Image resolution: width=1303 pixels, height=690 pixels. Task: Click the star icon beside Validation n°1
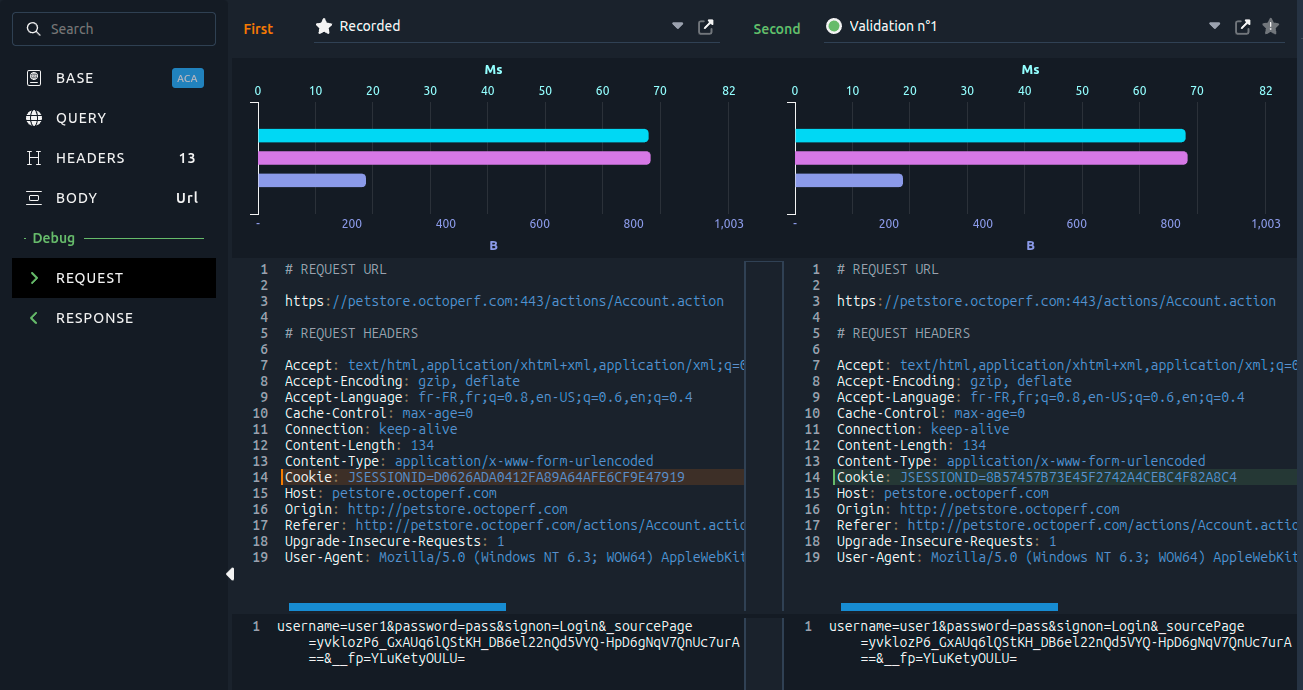coord(1271,27)
